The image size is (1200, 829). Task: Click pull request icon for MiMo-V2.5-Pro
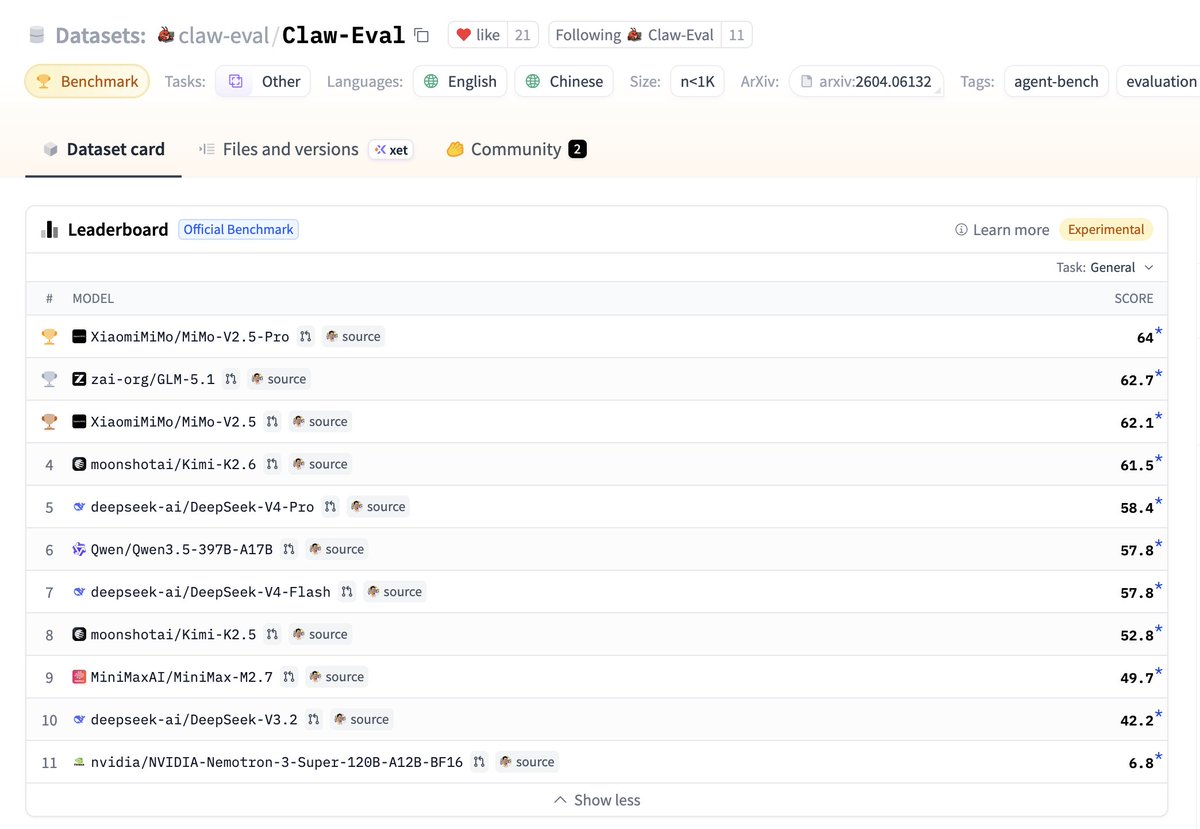click(306, 337)
